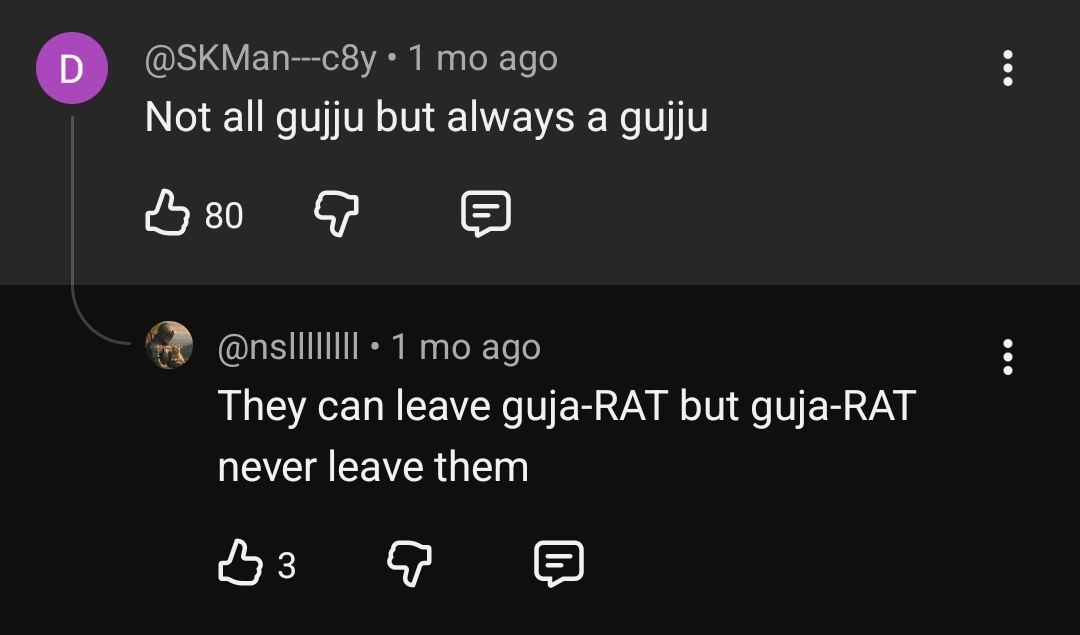
Task: Visit the @SKMan---c8y channel link
Action: point(260,59)
